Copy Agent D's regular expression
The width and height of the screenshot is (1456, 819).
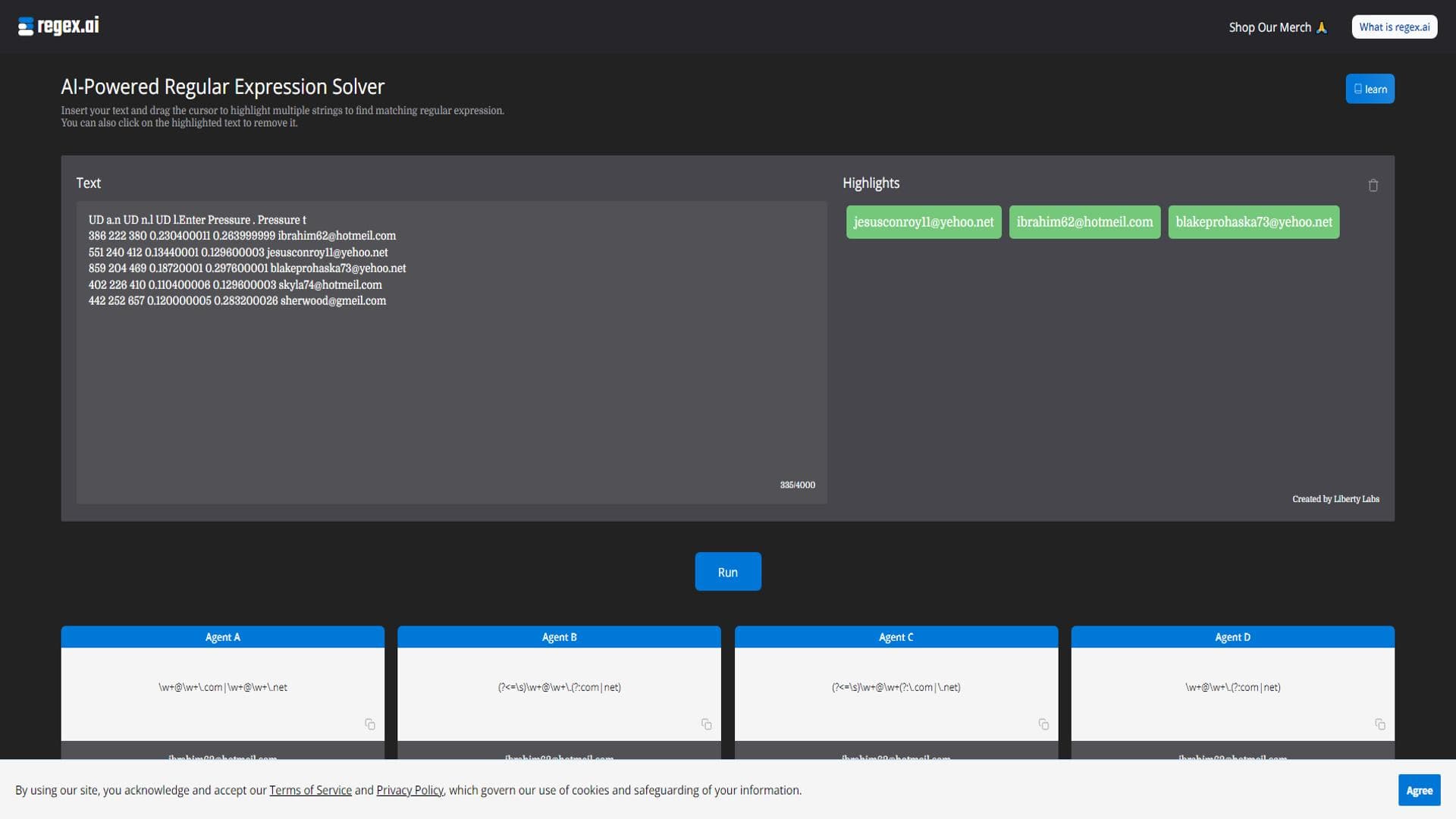[1379, 724]
